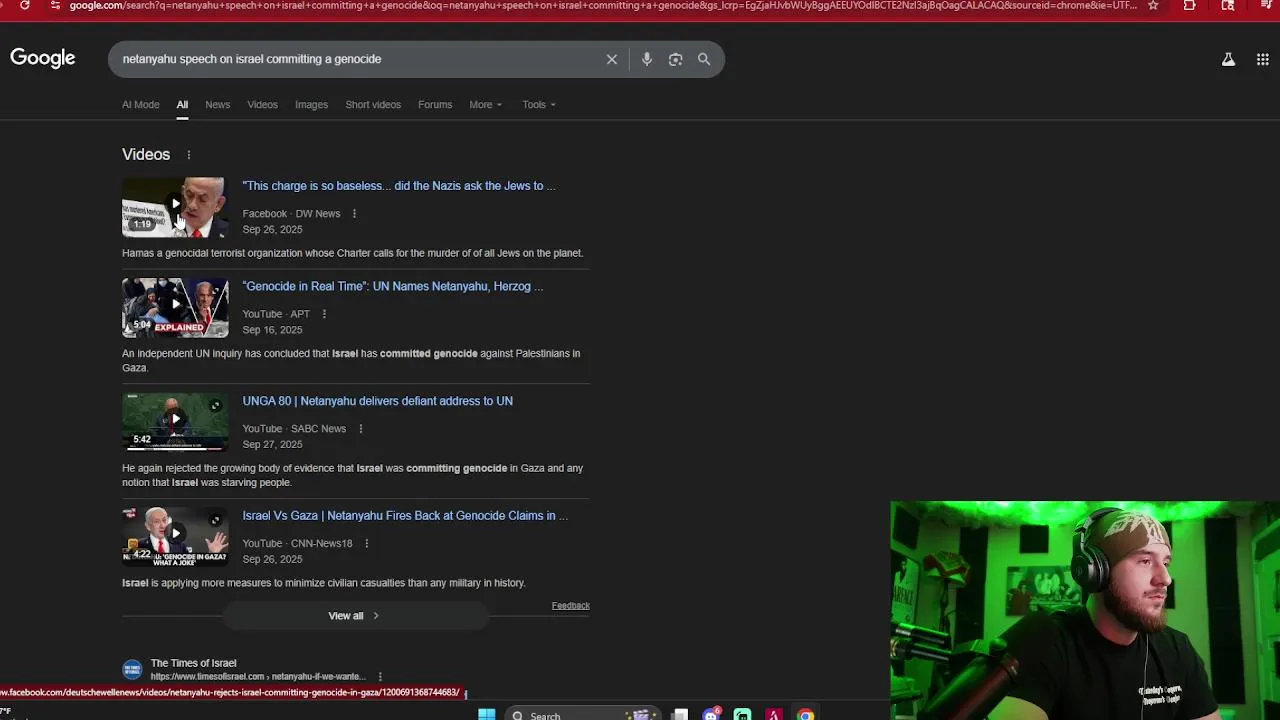1280x720 pixels.
Task: Click the Google logo
Action: (43, 58)
